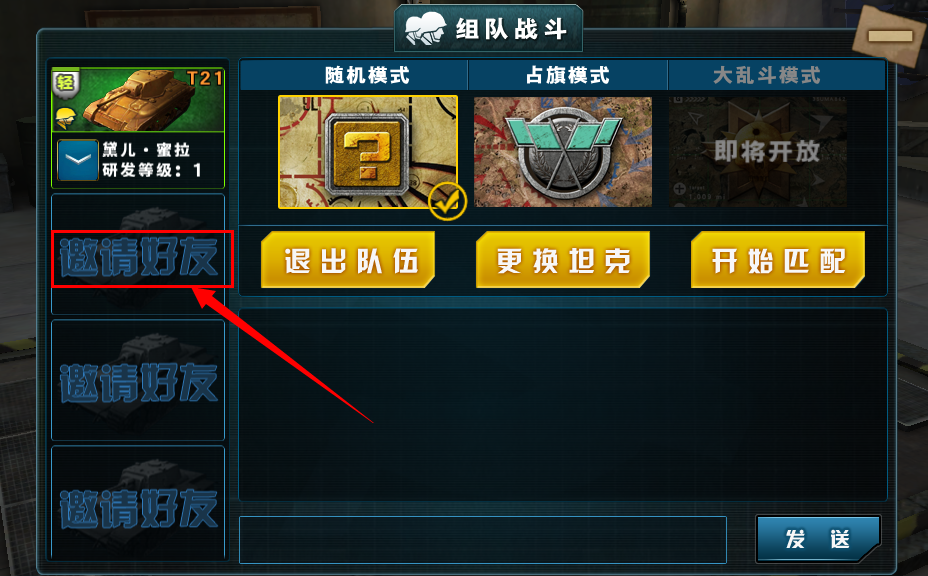The height and width of the screenshot is (576, 928).
Task: Expand the blue chevron beside 黛儿·蜜拉
Action: tap(78, 160)
